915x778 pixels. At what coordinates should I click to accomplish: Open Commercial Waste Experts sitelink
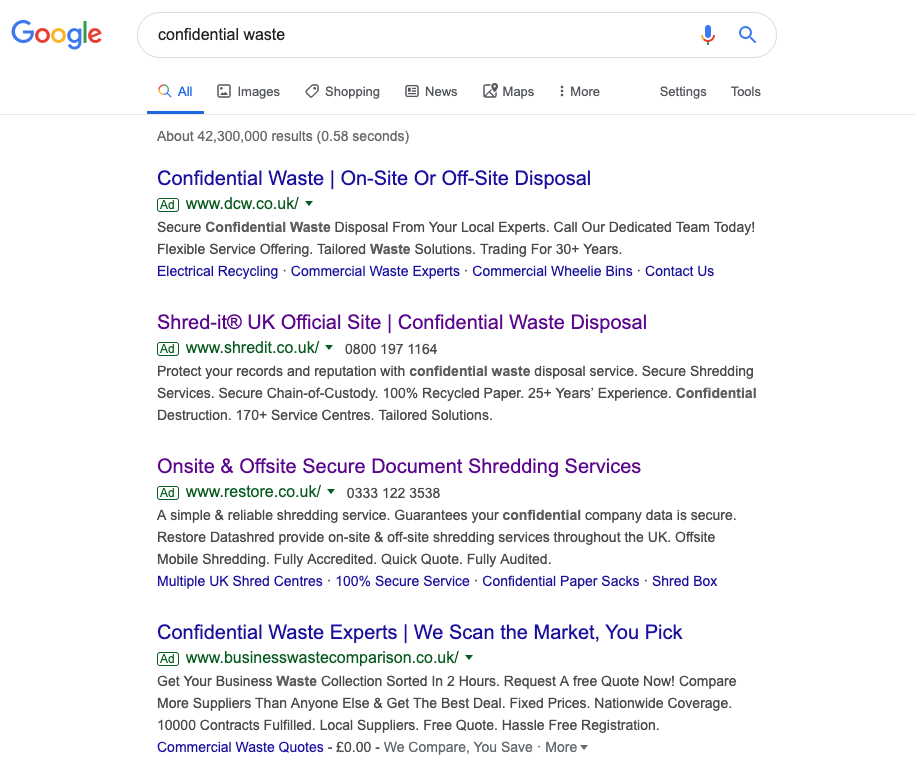(x=375, y=271)
